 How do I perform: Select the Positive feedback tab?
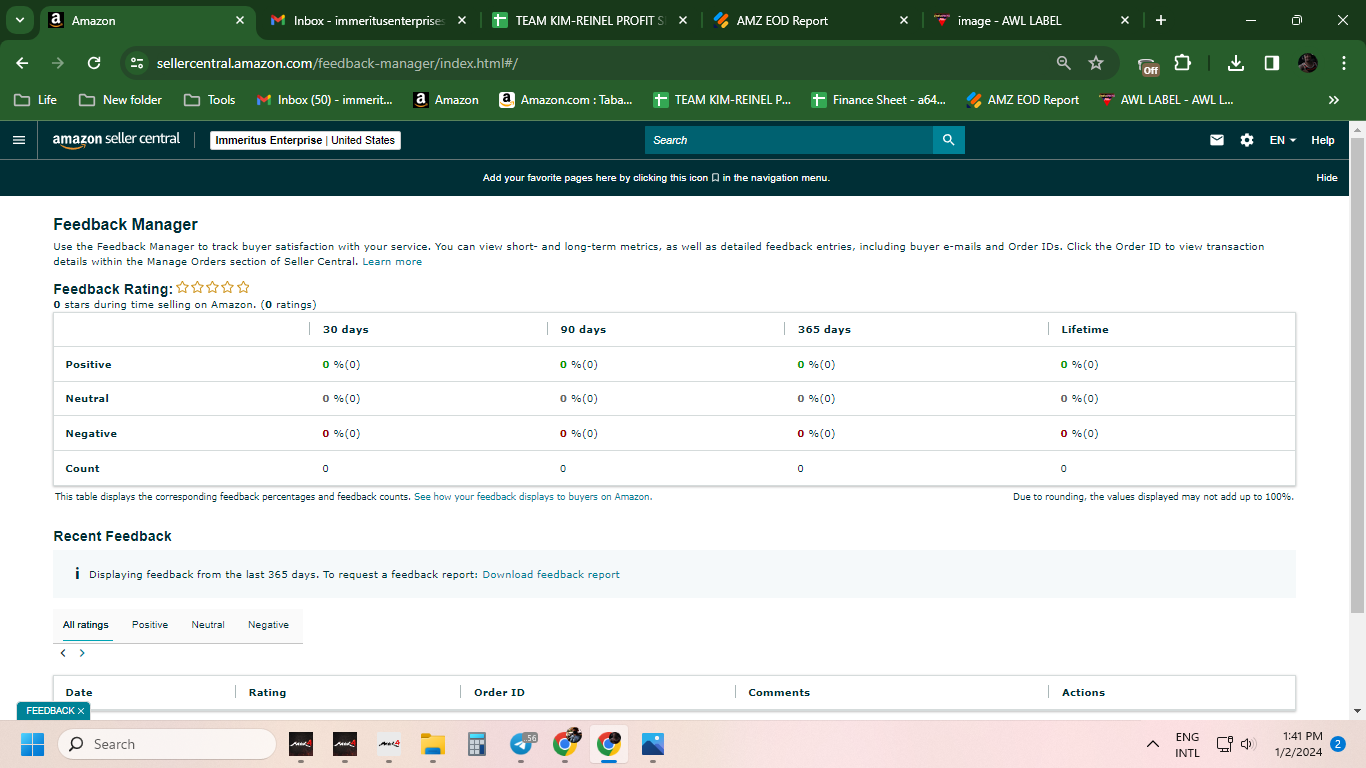pos(150,625)
